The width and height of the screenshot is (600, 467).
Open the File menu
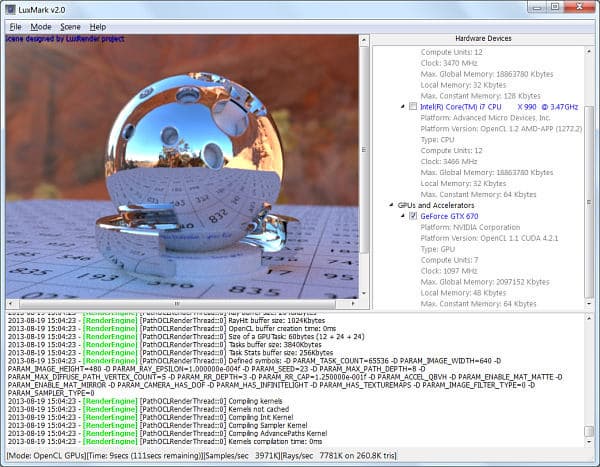[15, 27]
